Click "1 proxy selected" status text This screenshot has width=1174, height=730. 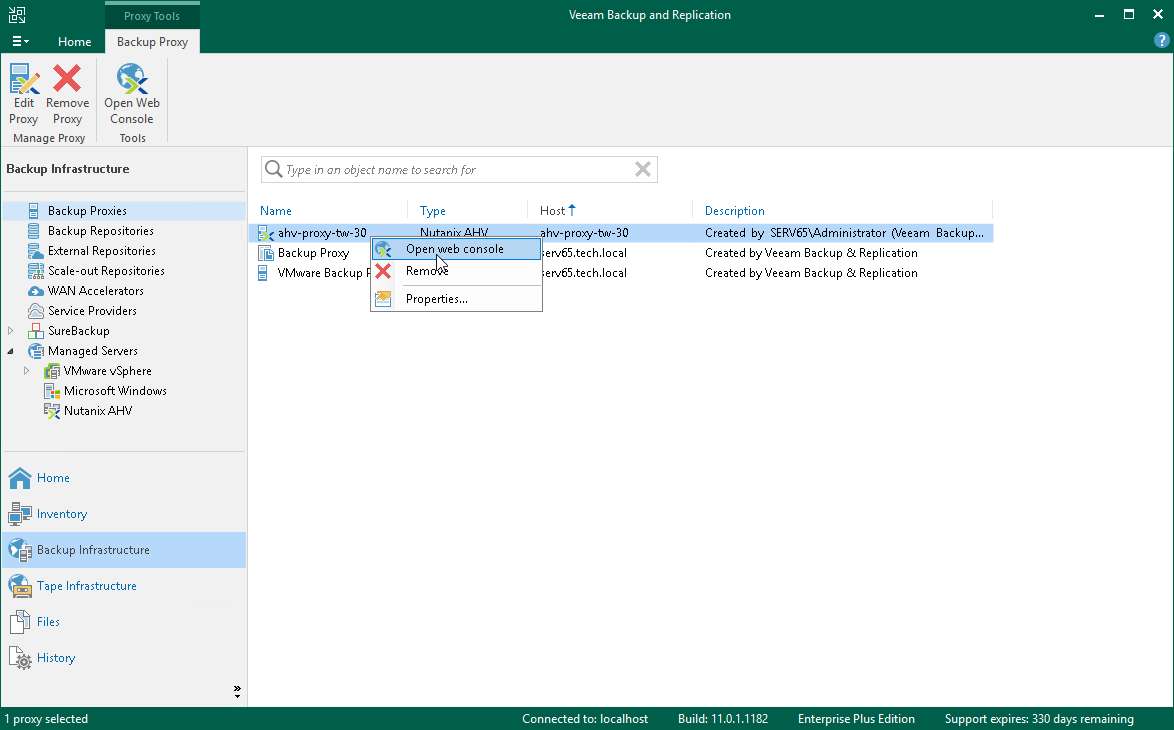point(46,719)
